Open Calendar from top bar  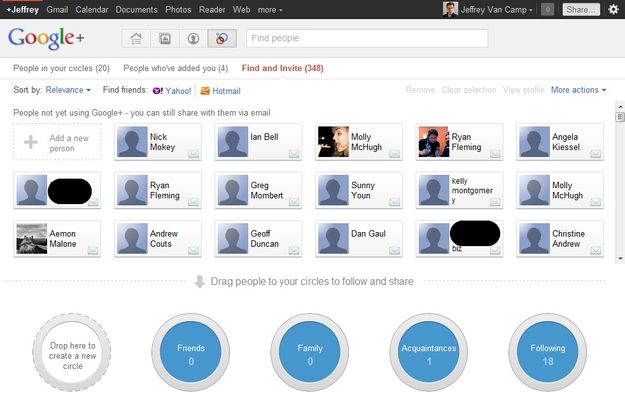(92, 10)
